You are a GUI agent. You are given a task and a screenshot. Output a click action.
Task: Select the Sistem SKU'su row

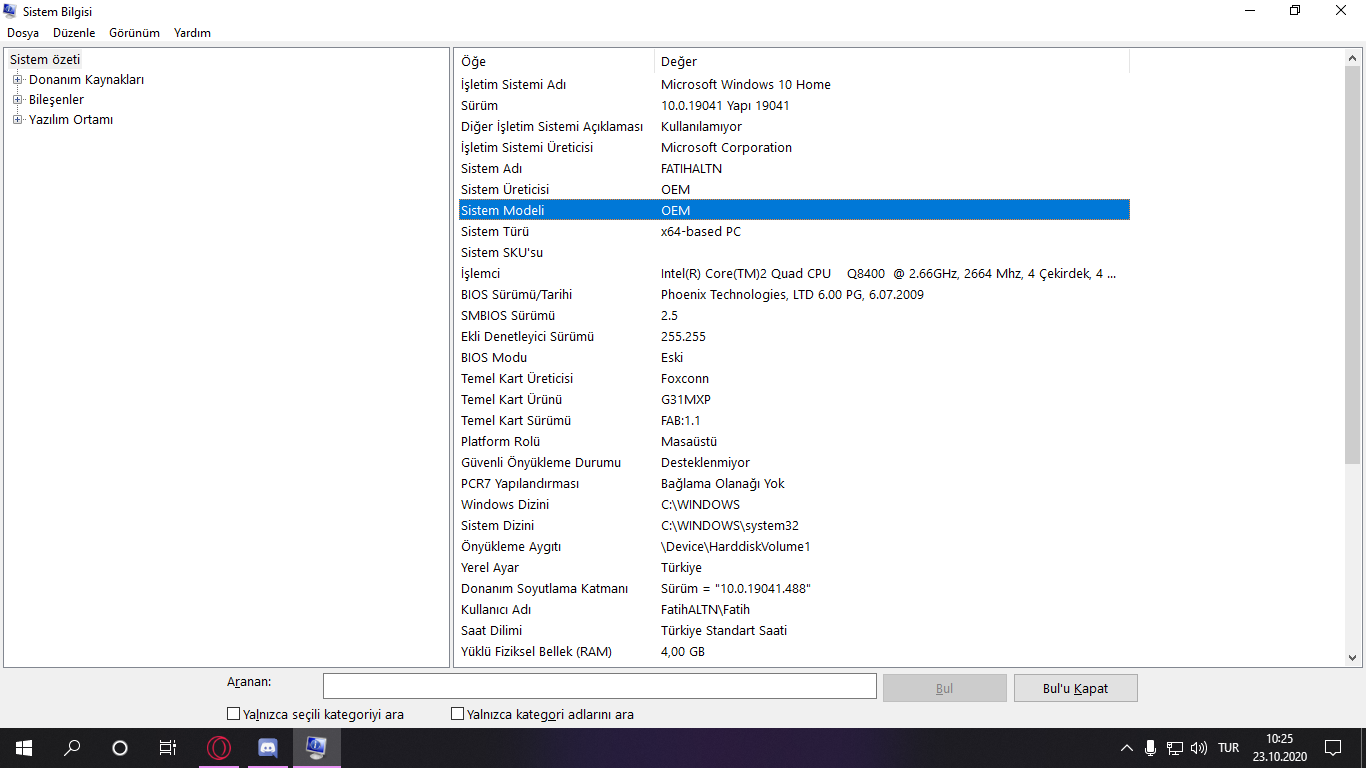(794, 253)
